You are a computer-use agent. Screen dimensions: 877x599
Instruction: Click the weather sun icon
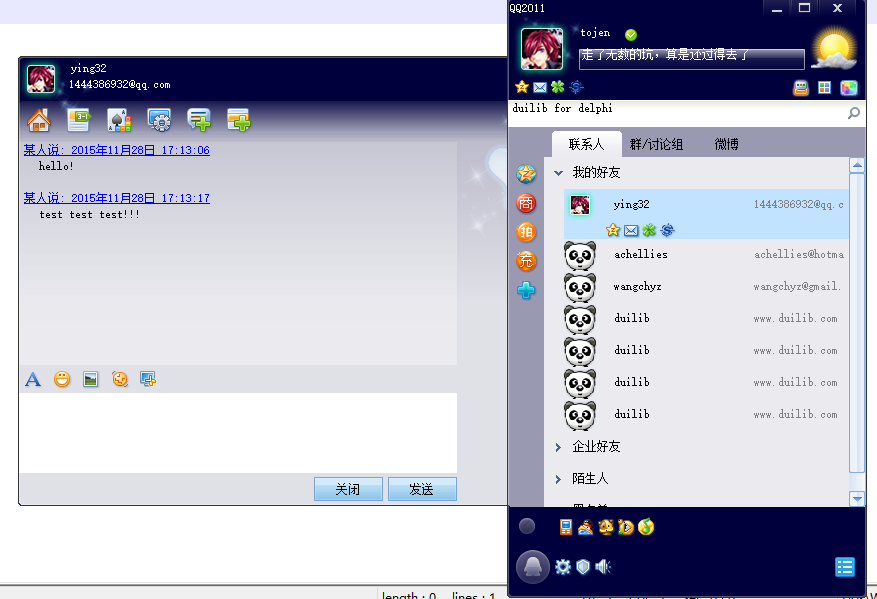(x=834, y=50)
